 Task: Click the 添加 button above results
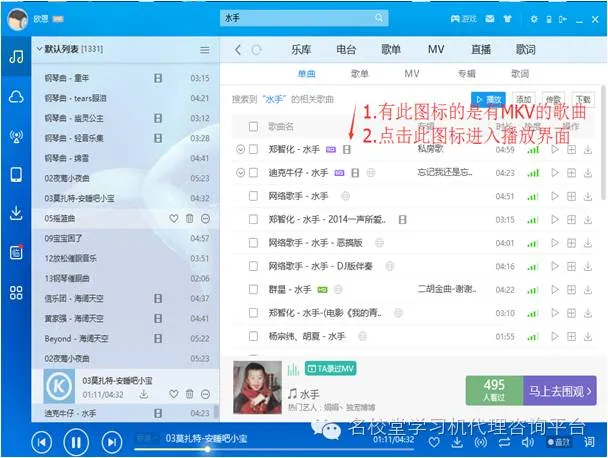pos(523,99)
